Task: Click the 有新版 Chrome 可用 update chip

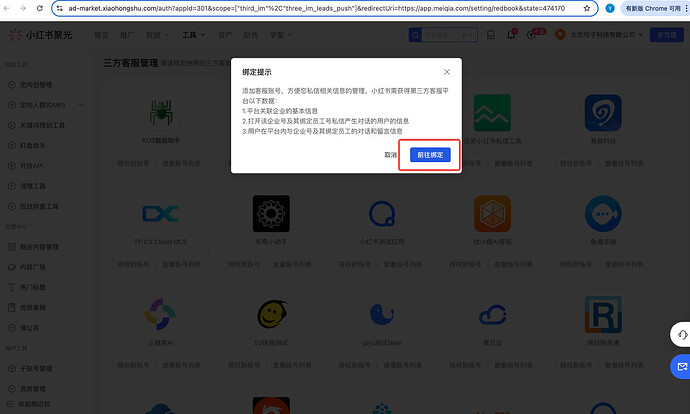Action: [x=653, y=8]
